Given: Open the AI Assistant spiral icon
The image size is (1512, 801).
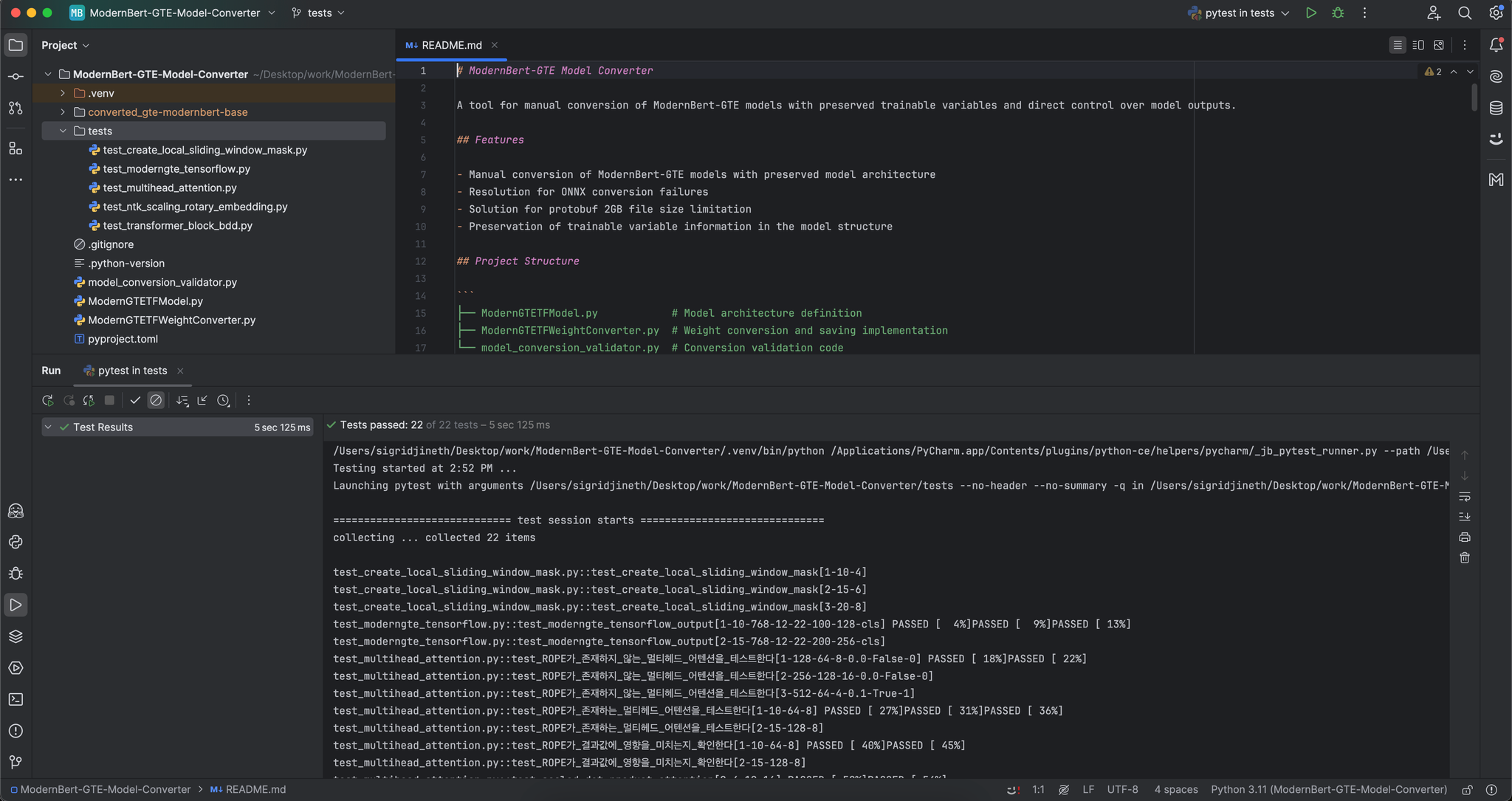Looking at the screenshot, I should pos(1496,77).
